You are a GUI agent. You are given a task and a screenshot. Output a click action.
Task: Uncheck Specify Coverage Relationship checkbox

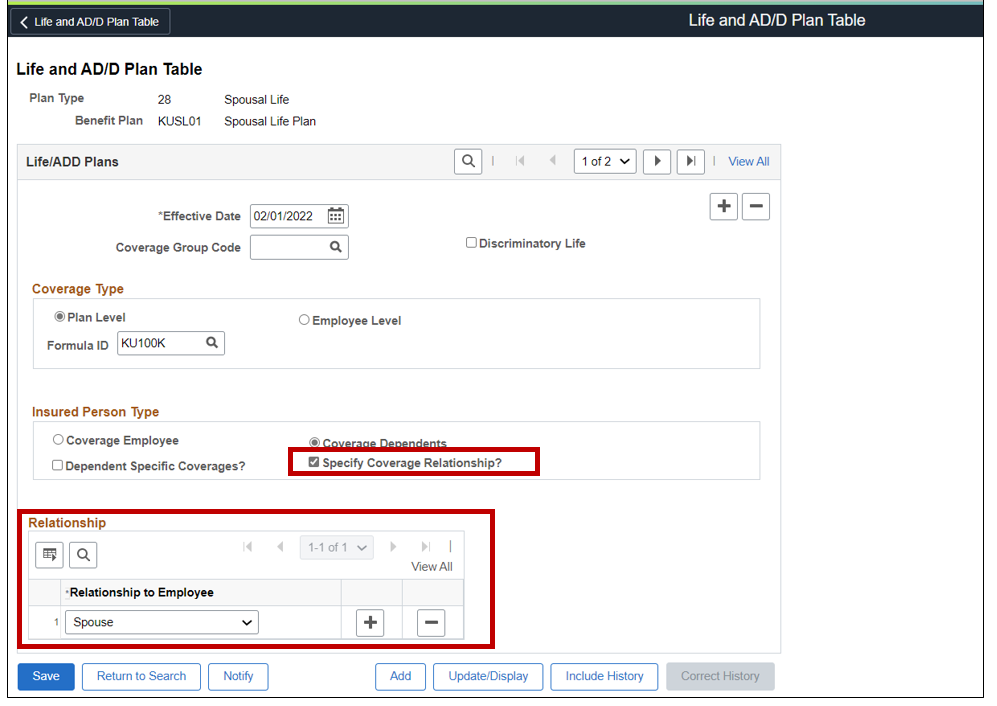pos(313,462)
